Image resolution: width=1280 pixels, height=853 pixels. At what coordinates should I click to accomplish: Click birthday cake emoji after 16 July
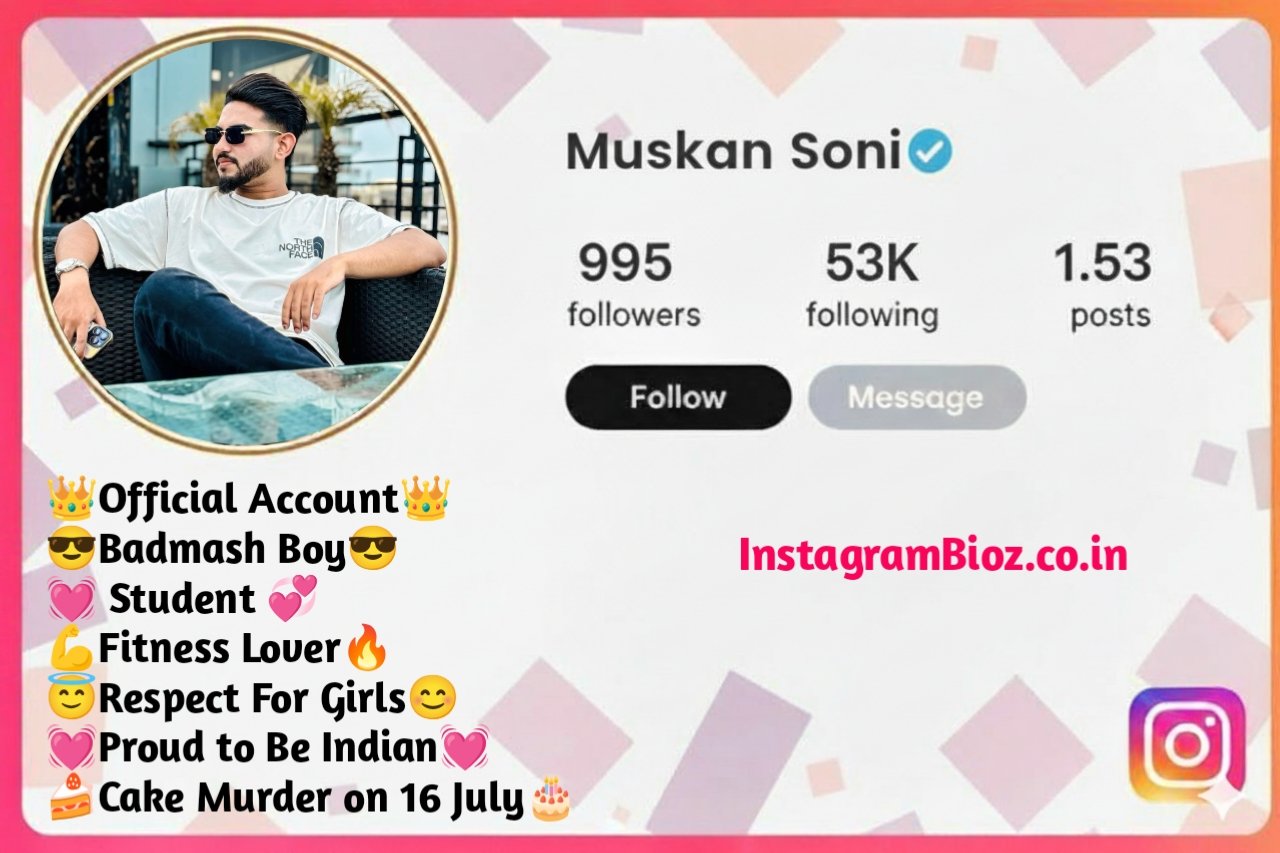point(550,798)
